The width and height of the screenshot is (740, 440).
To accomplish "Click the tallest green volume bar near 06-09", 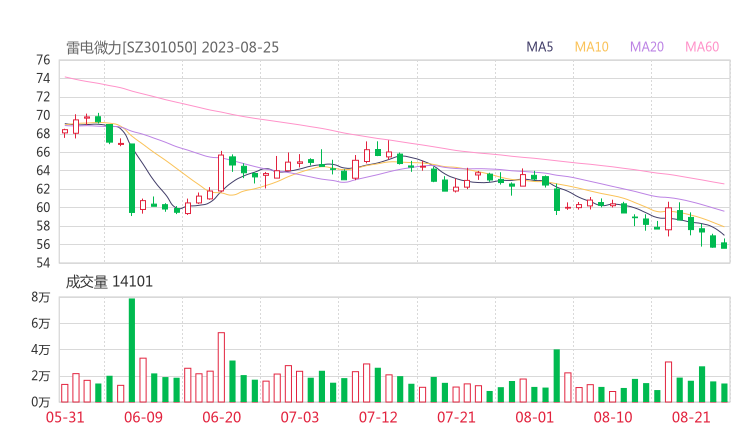I will 132,350.
